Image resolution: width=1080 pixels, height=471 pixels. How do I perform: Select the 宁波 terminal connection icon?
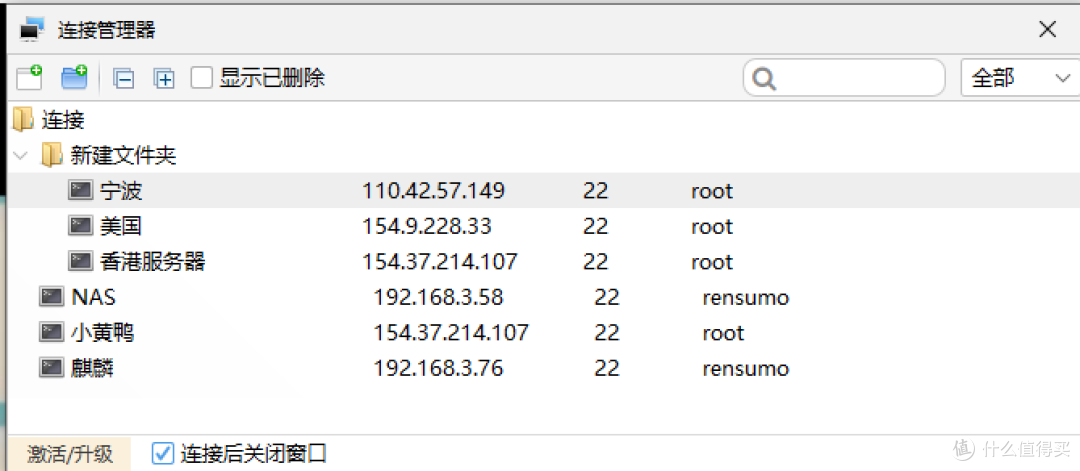[x=81, y=190]
